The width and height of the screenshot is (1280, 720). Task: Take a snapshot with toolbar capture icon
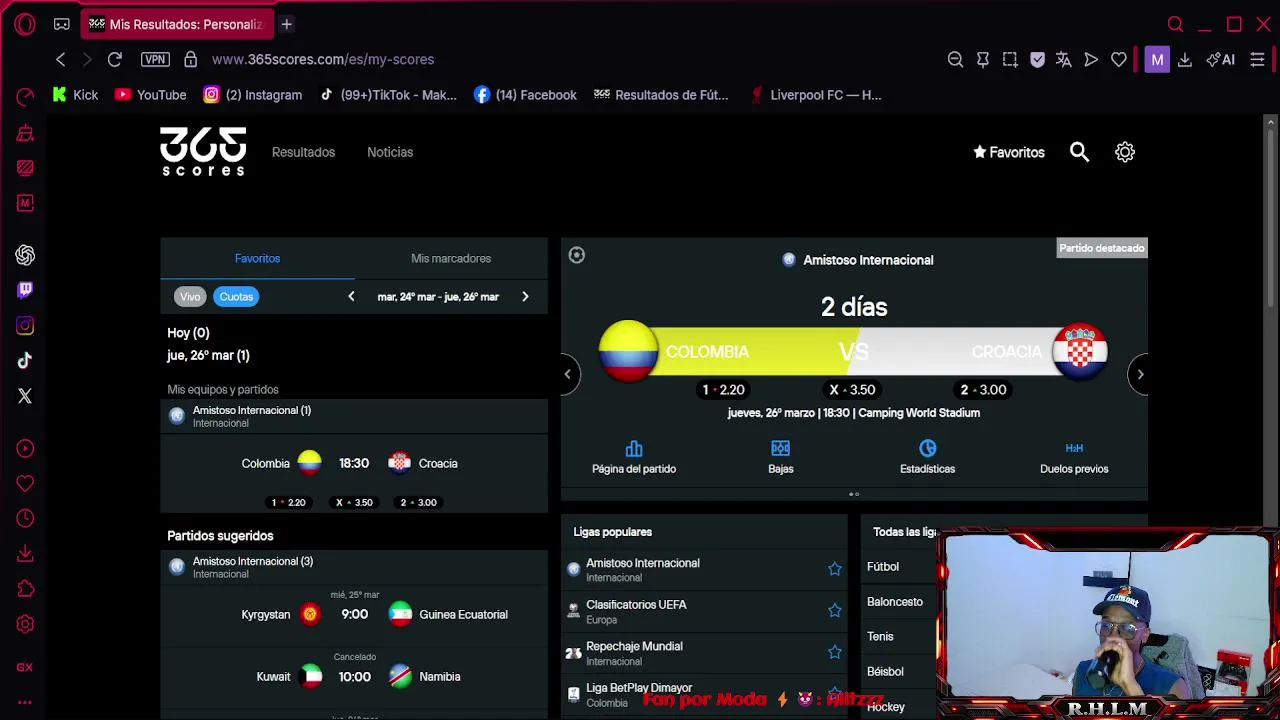click(1010, 59)
